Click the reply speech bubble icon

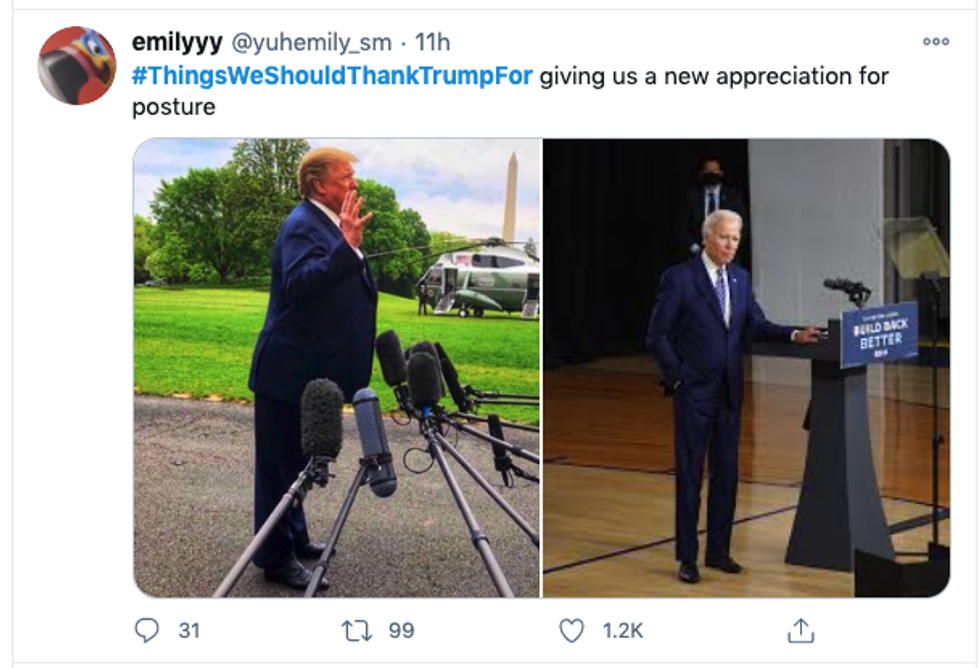point(146,630)
